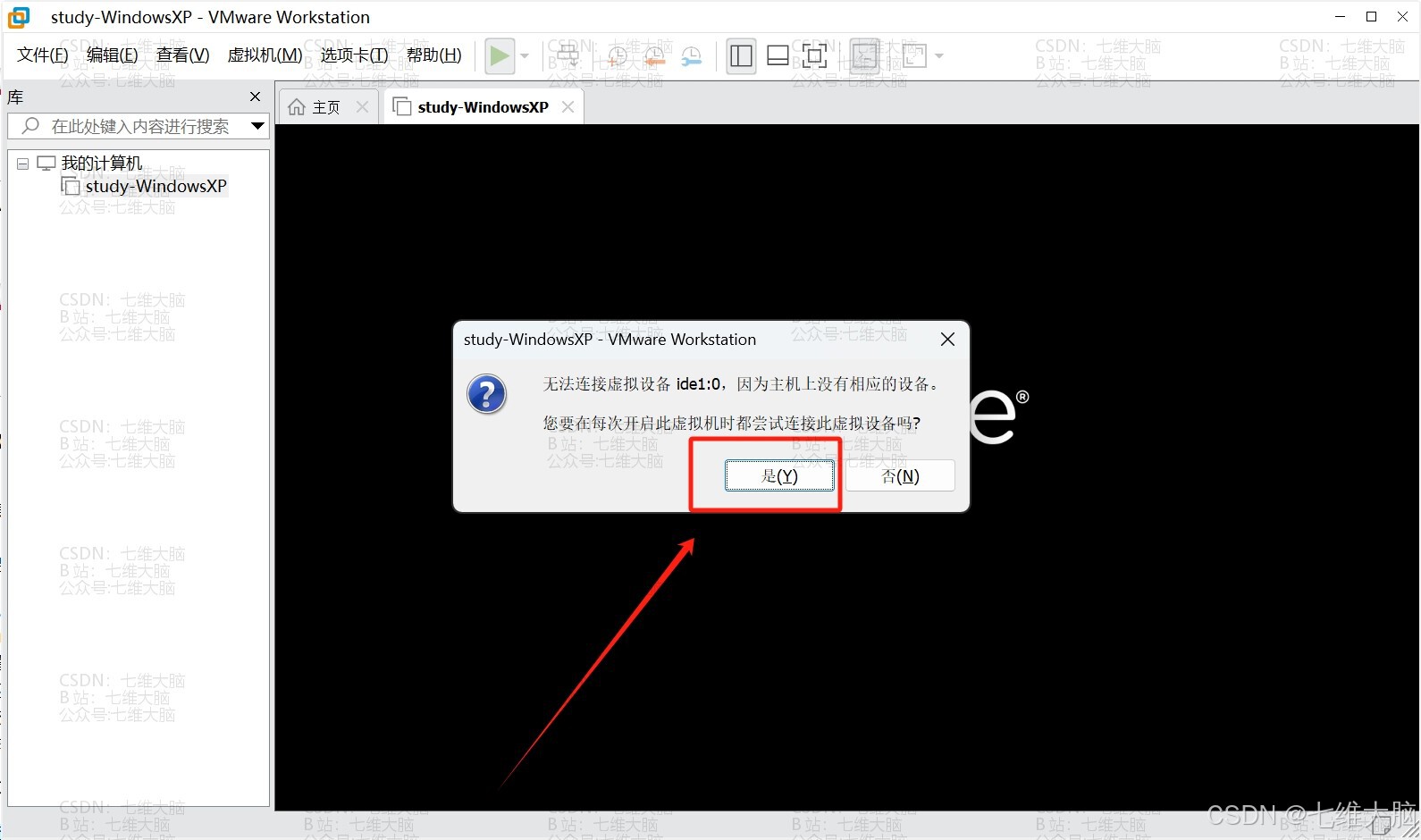Open the 虚拟机(M) menu
The height and width of the screenshot is (840, 1421).
click(265, 55)
